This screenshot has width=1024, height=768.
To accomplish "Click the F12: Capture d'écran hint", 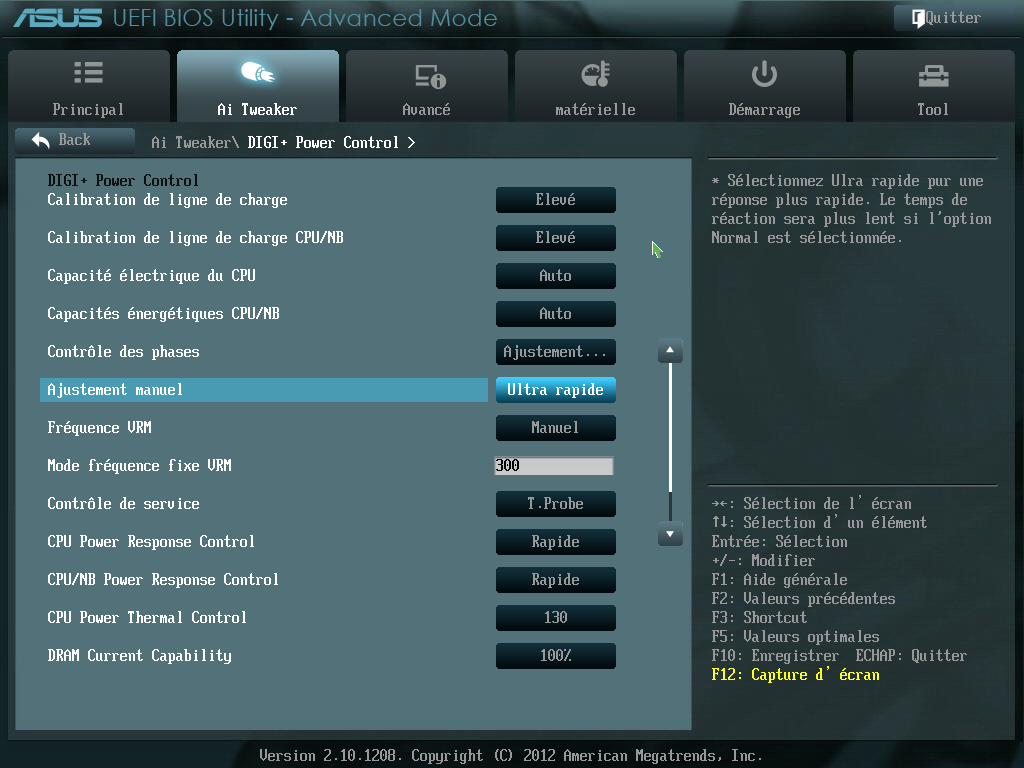I will (x=795, y=675).
